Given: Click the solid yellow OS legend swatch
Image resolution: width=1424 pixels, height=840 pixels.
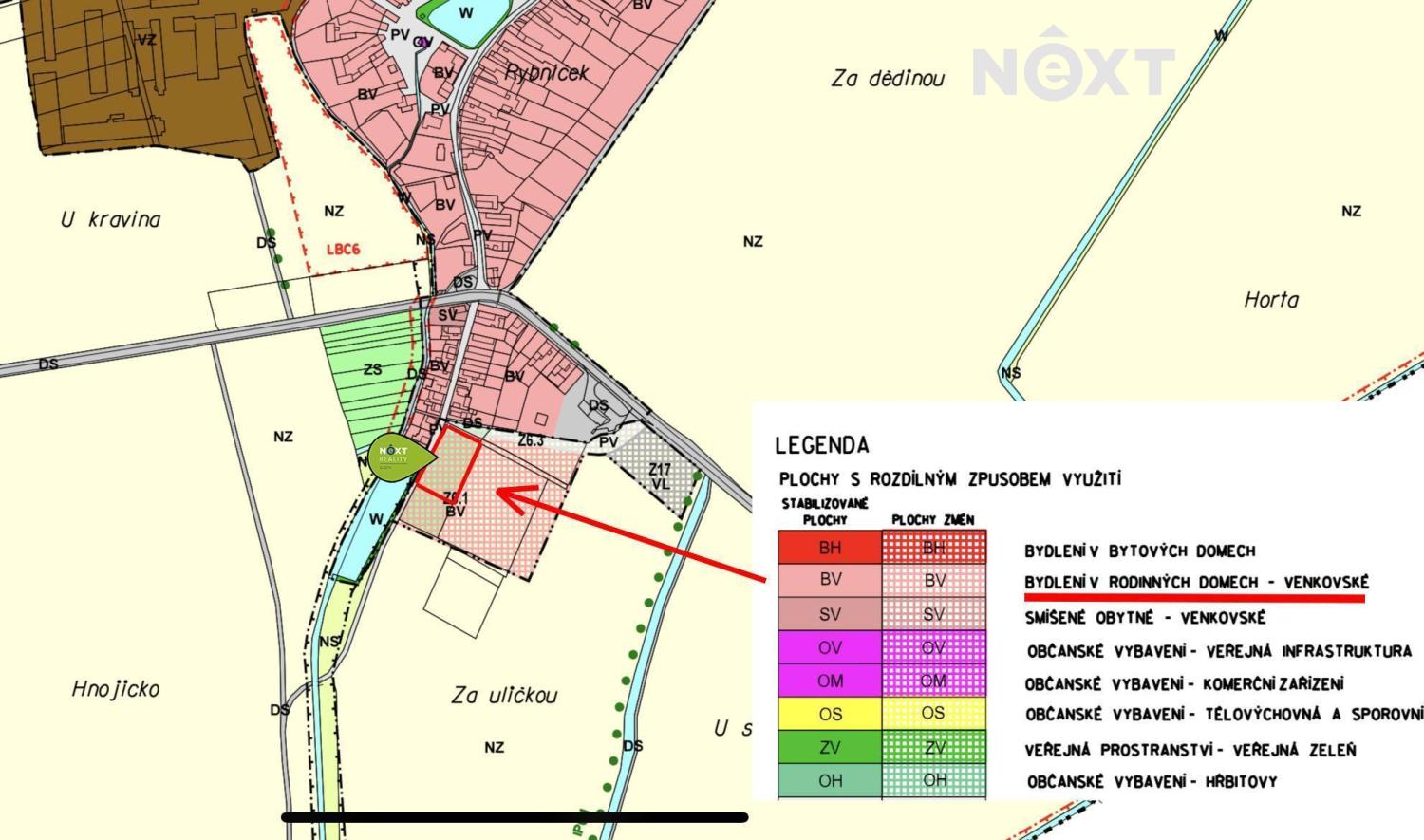Looking at the screenshot, I should click(830, 714).
